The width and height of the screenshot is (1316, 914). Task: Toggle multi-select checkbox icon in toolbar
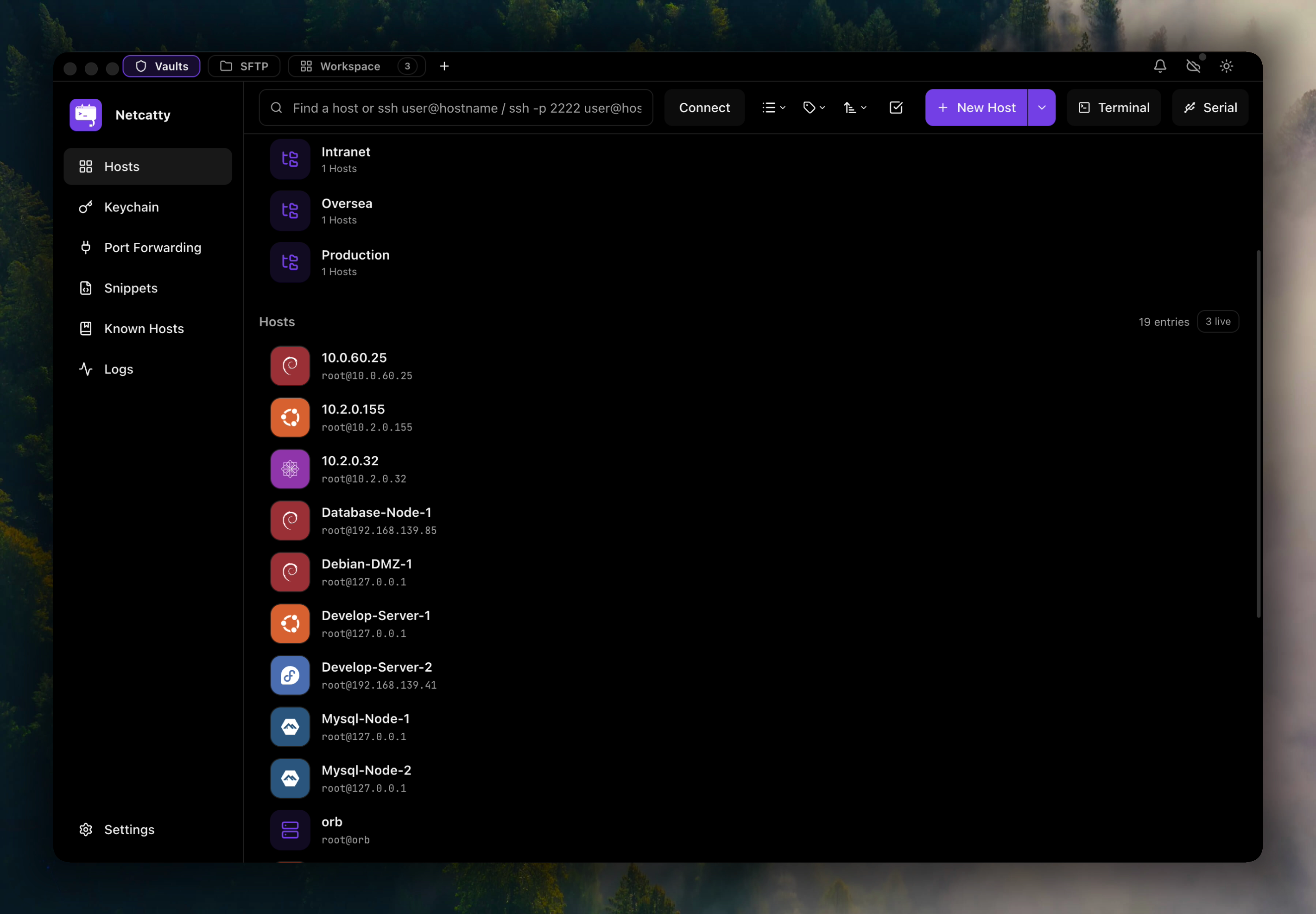tap(896, 108)
